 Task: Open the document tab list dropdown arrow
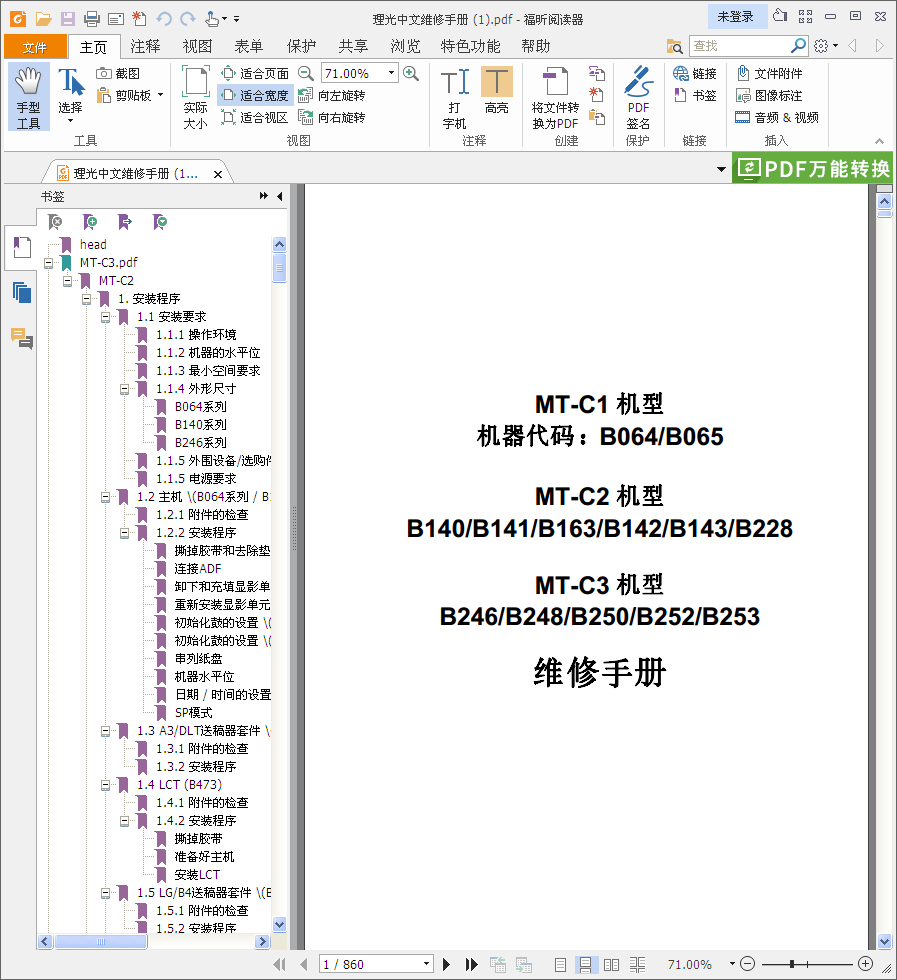click(x=721, y=169)
